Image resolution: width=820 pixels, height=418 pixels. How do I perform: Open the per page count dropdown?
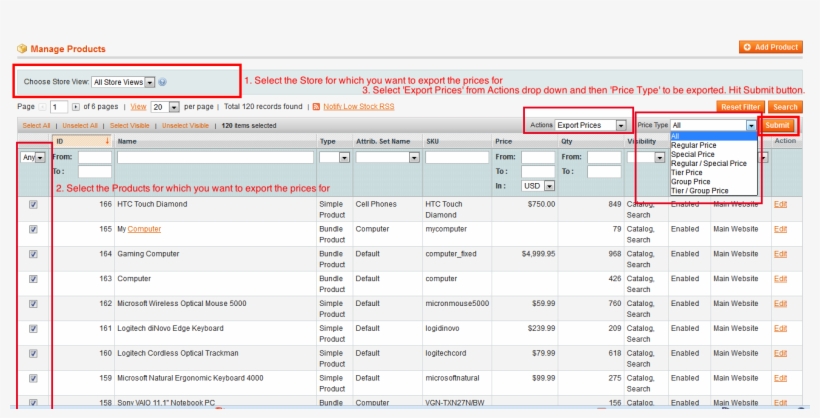point(165,107)
